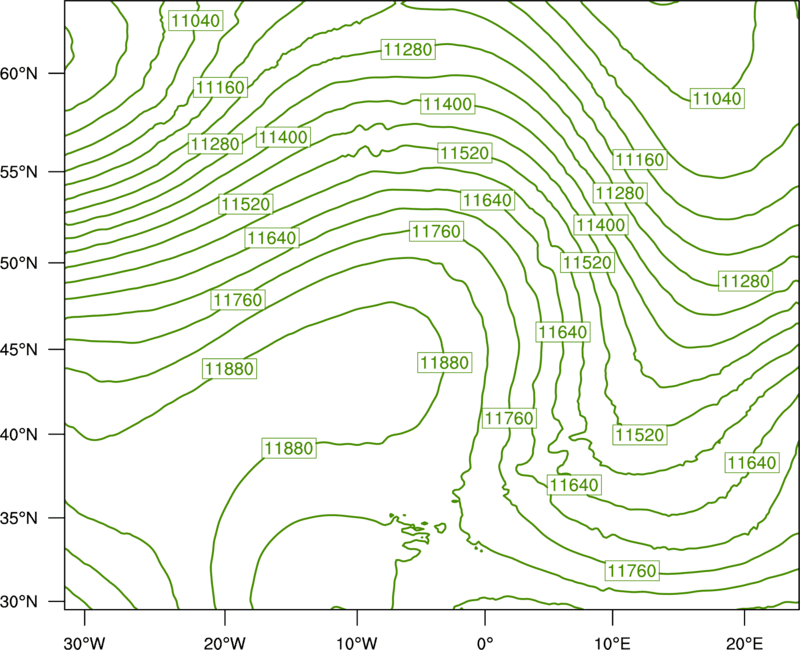
Task: Select the 11880 contour label near 44°N, 20°W
Action: click(229, 368)
